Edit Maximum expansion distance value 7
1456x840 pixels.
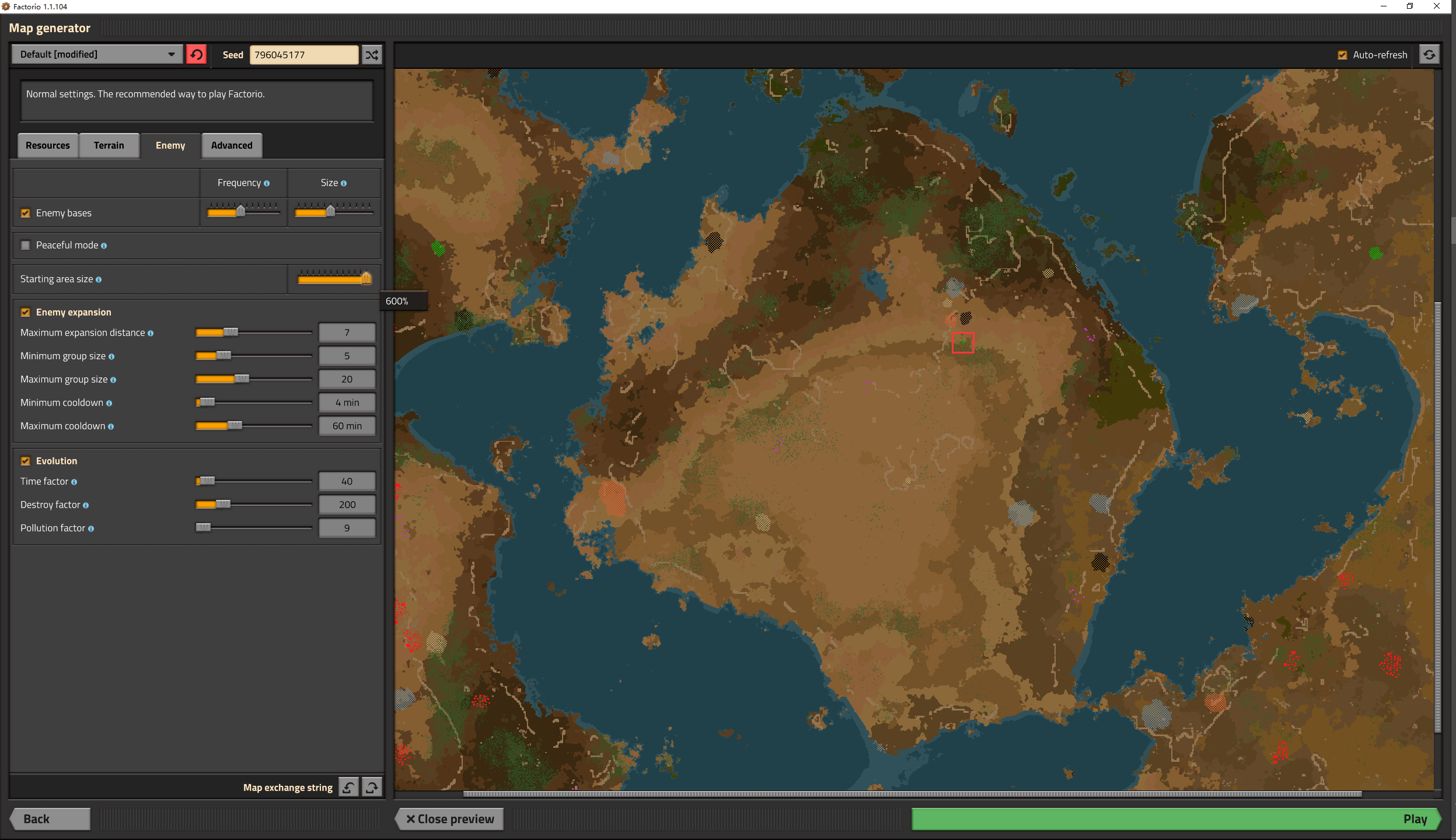coord(347,332)
